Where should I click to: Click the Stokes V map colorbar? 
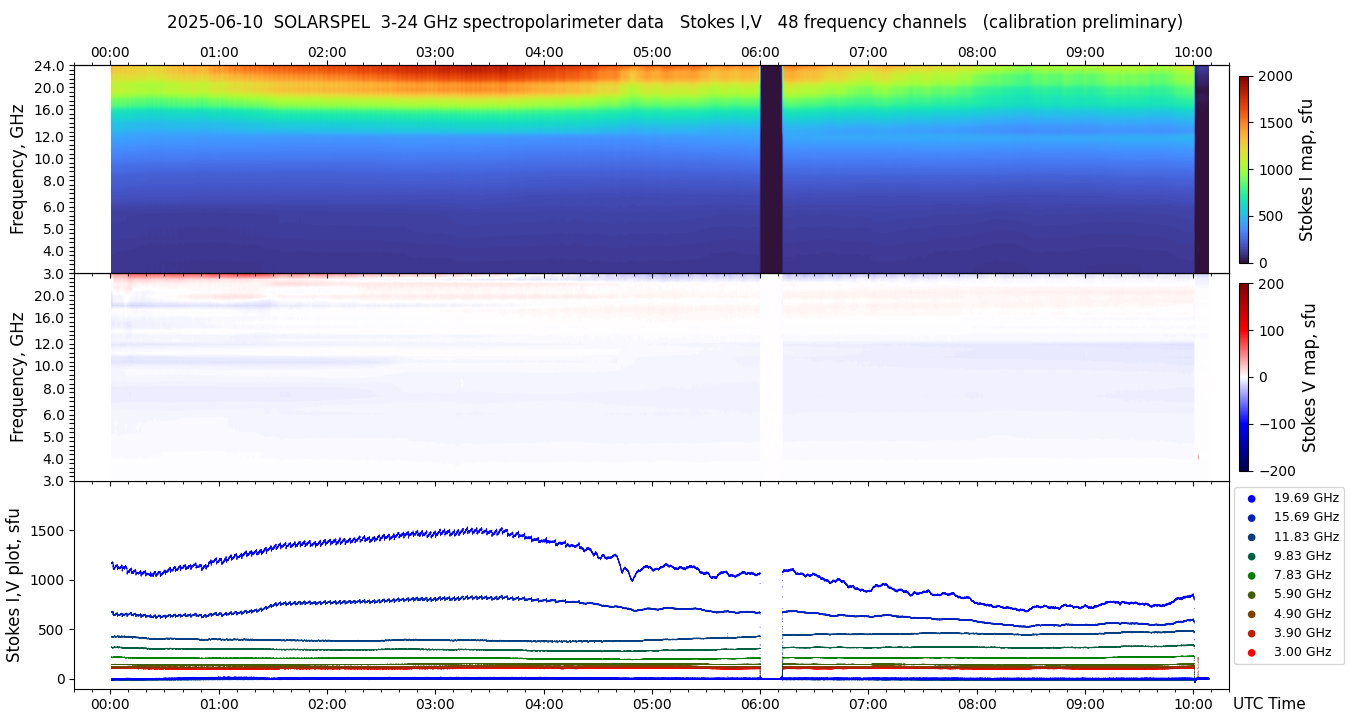1244,377
